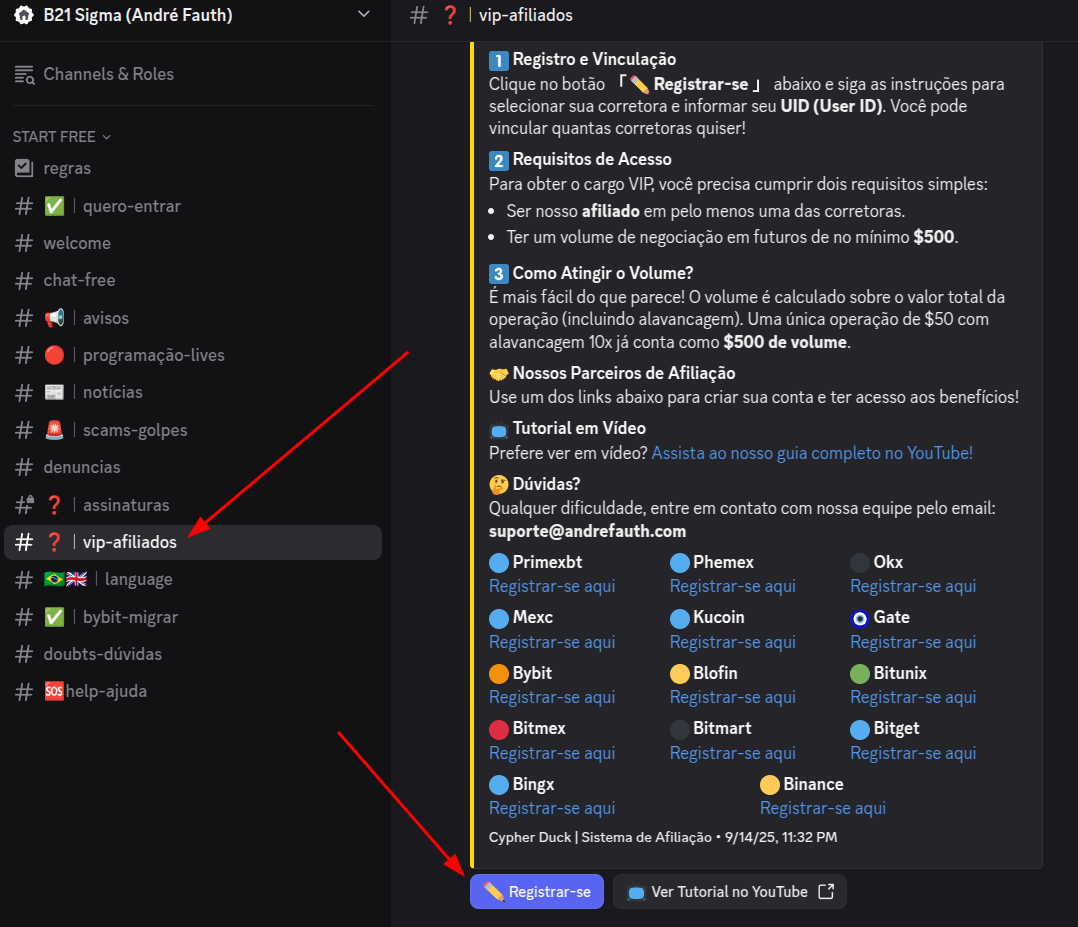Click Registrar-se aqui under Bitget
The width and height of the screenshot is (1078, 927).
pyautogui.click(x=913, y=753)
